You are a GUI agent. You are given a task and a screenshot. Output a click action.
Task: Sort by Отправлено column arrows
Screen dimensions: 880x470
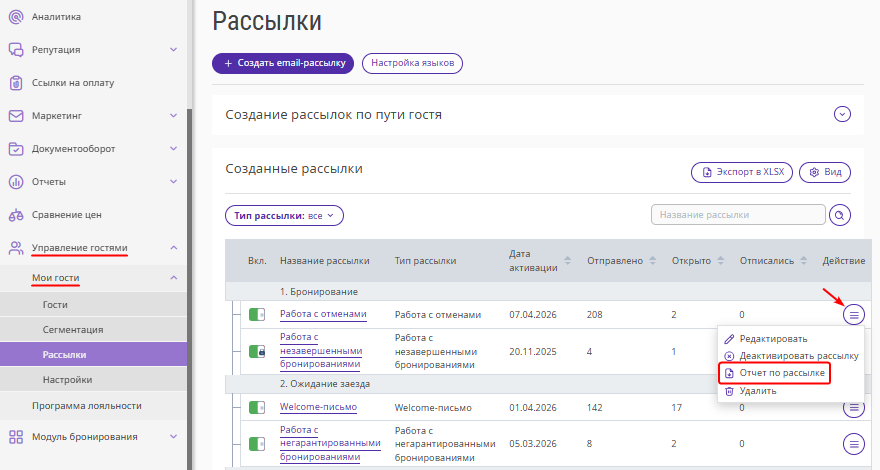pos(652,261)
